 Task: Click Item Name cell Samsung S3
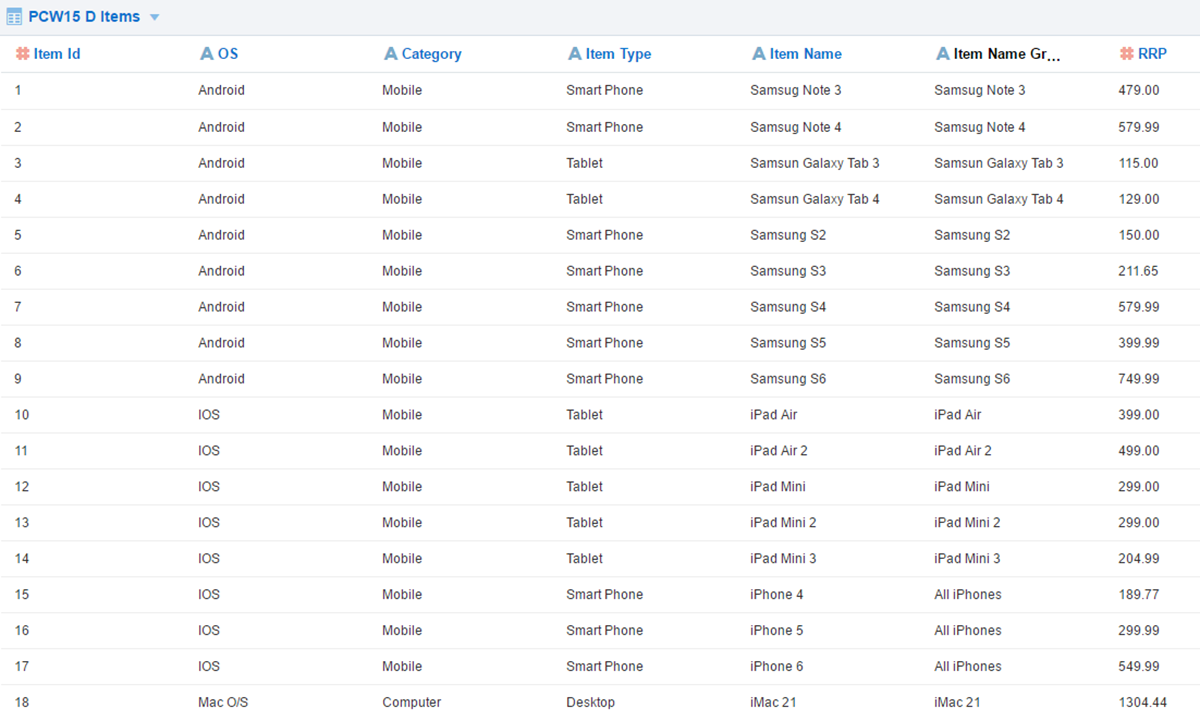point(788,271)
